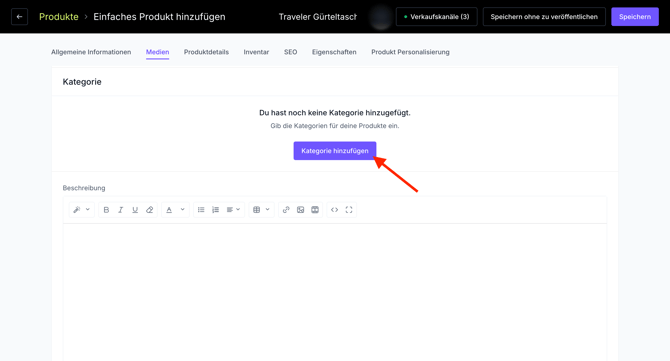Click the 'Du hast noch keine Kategorie hinzugefügt.' message

(335, 113)
